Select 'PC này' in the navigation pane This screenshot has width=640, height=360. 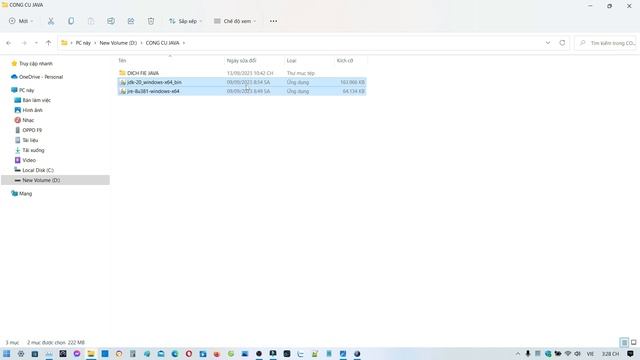(x=26, y=90)
